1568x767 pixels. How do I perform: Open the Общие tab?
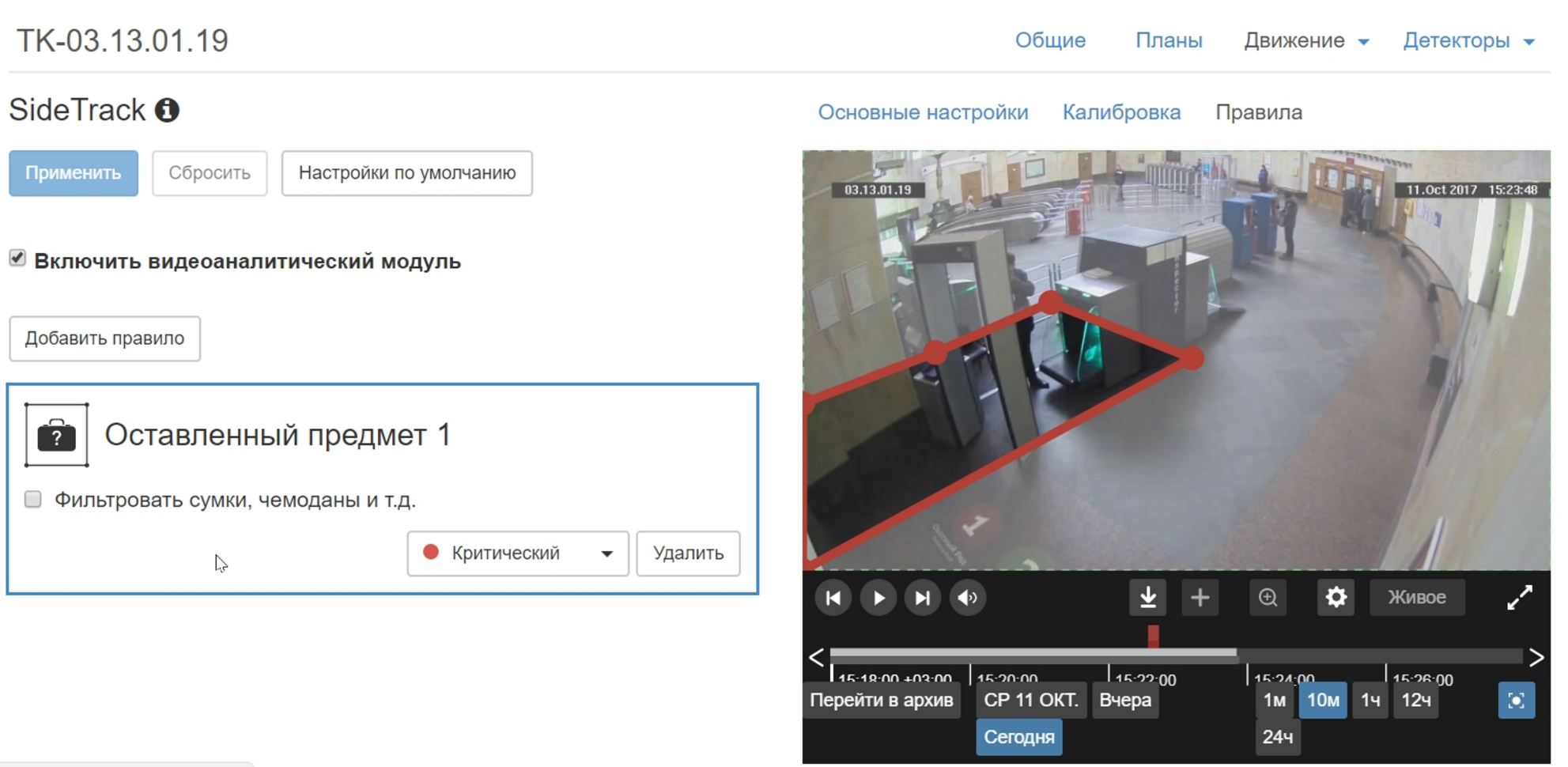(x=1050, y=40)
